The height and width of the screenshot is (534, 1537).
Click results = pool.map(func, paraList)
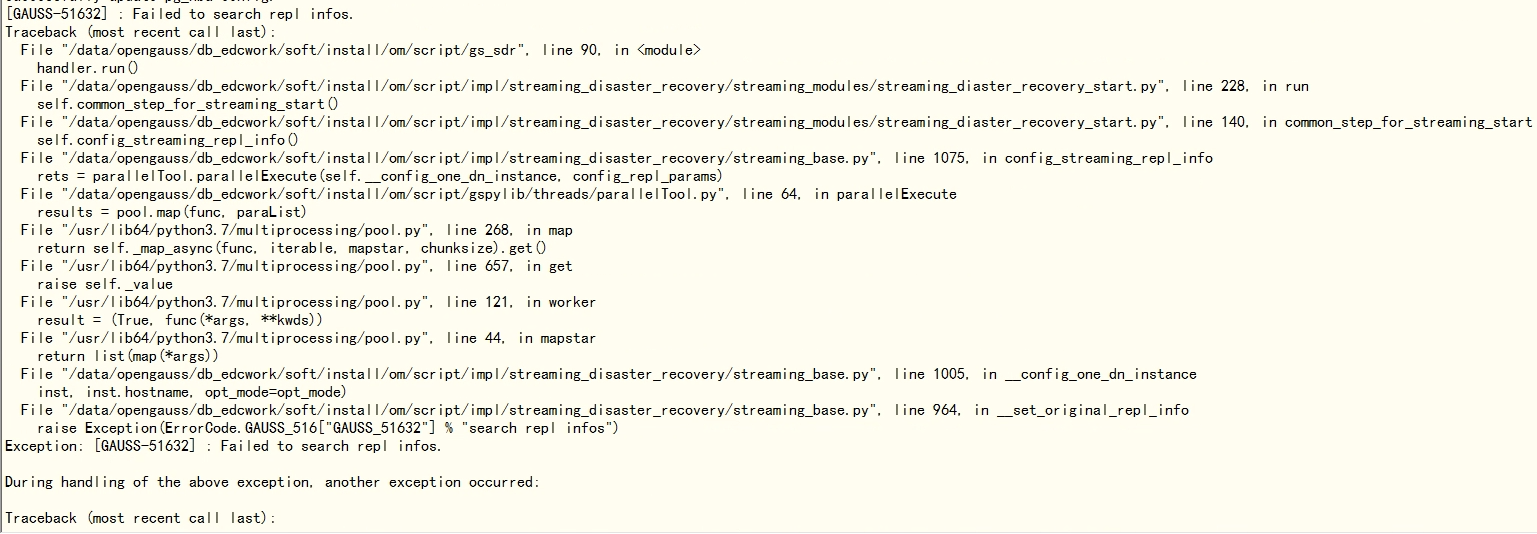point(172,212)
